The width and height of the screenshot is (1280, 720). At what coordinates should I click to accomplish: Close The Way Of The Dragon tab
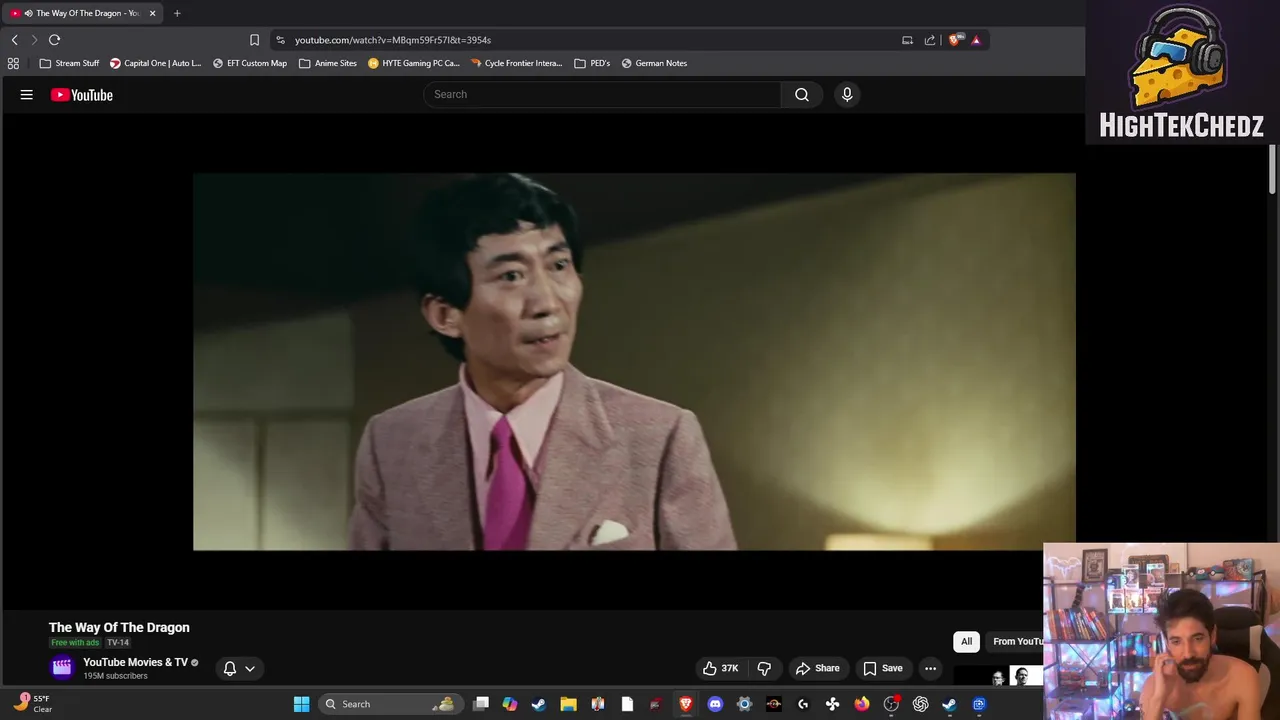click(x=152, y=13)
